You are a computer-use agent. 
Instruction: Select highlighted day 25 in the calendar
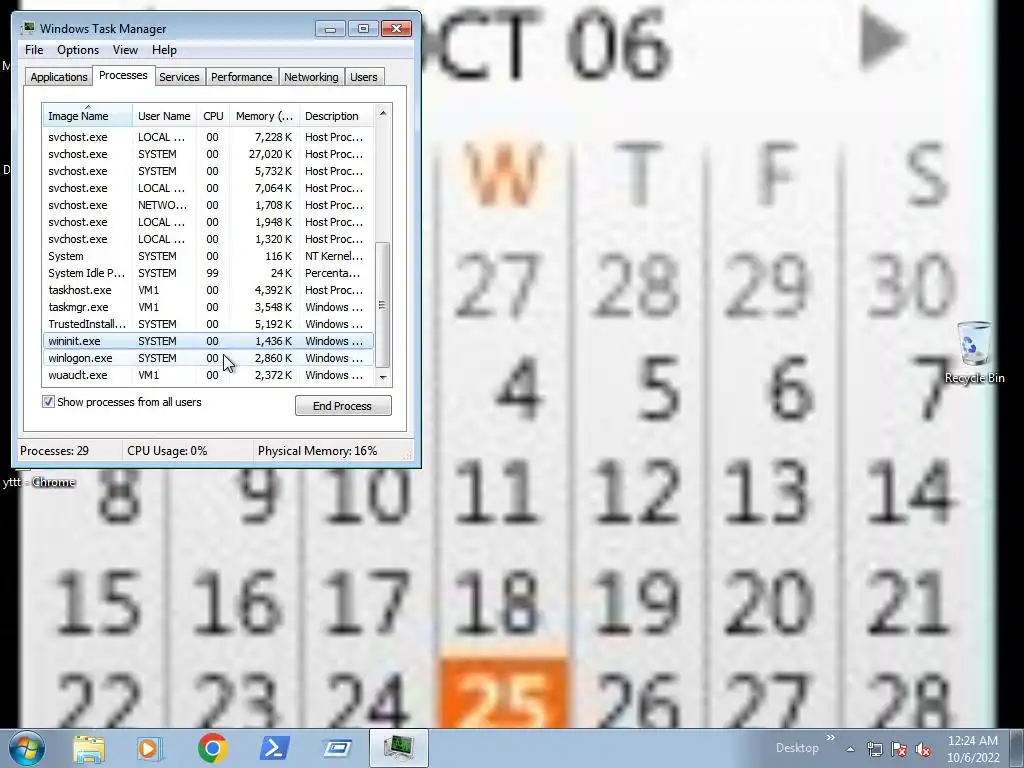pos(504,694)
